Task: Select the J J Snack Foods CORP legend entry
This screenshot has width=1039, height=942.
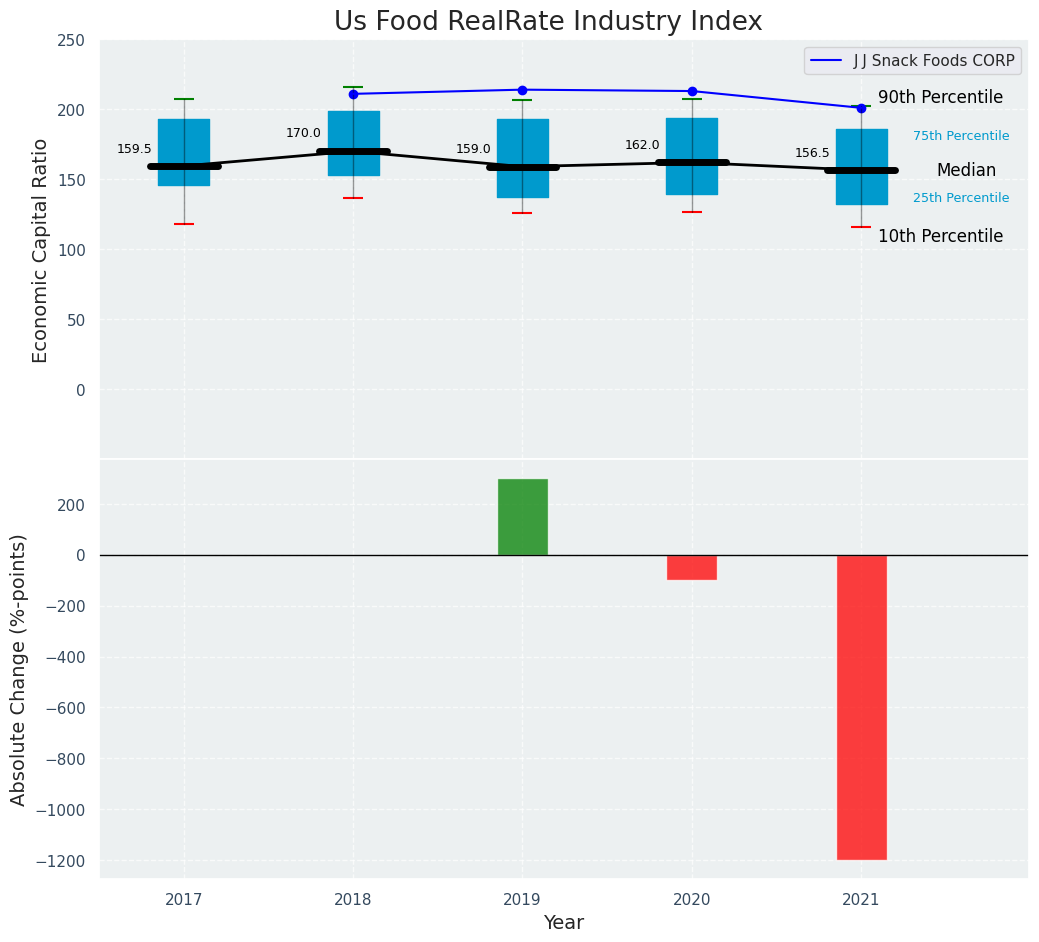Action: click(x=934, y=61)
